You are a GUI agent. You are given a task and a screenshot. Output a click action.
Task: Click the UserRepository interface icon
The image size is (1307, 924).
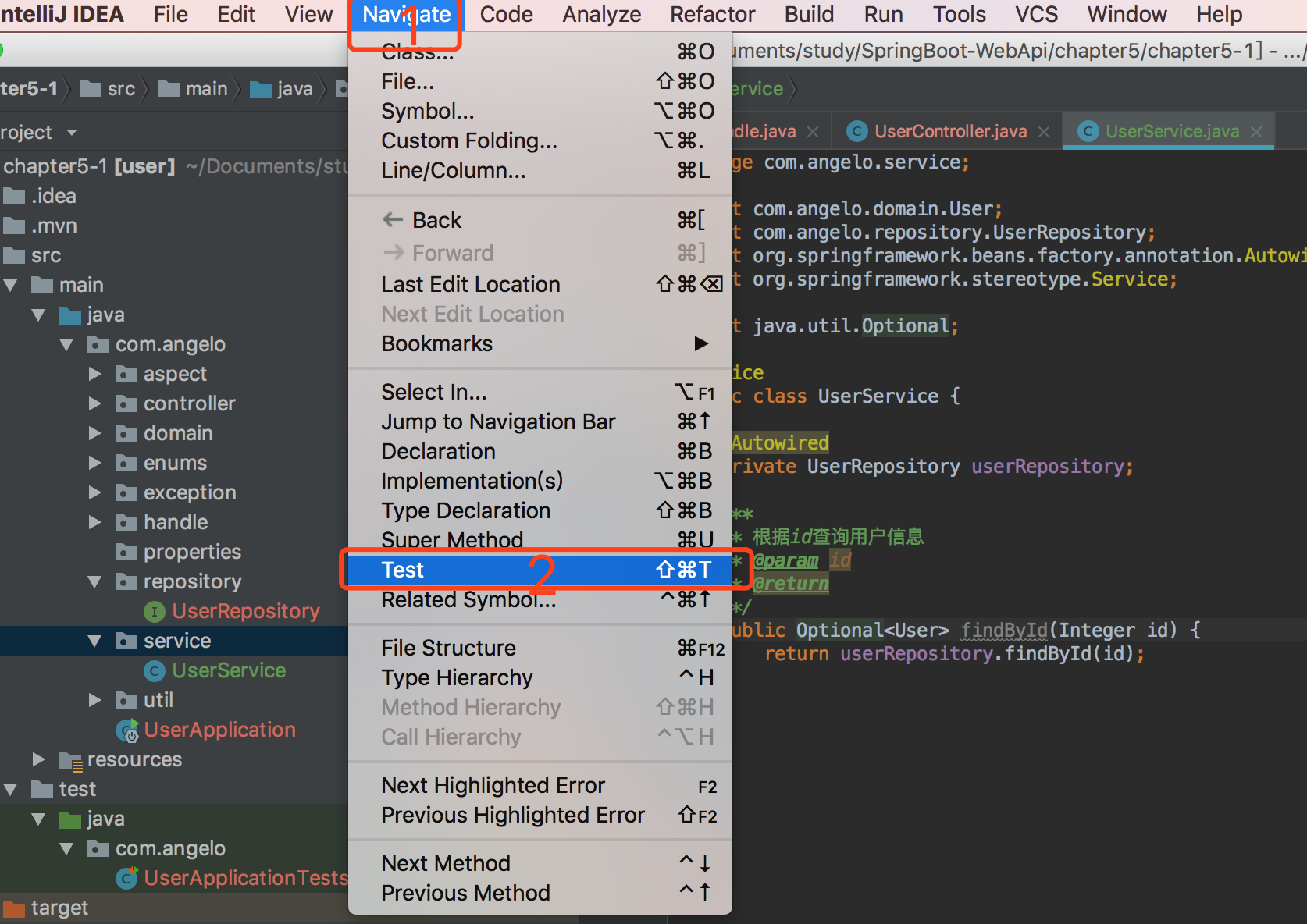tap(154, 612)
